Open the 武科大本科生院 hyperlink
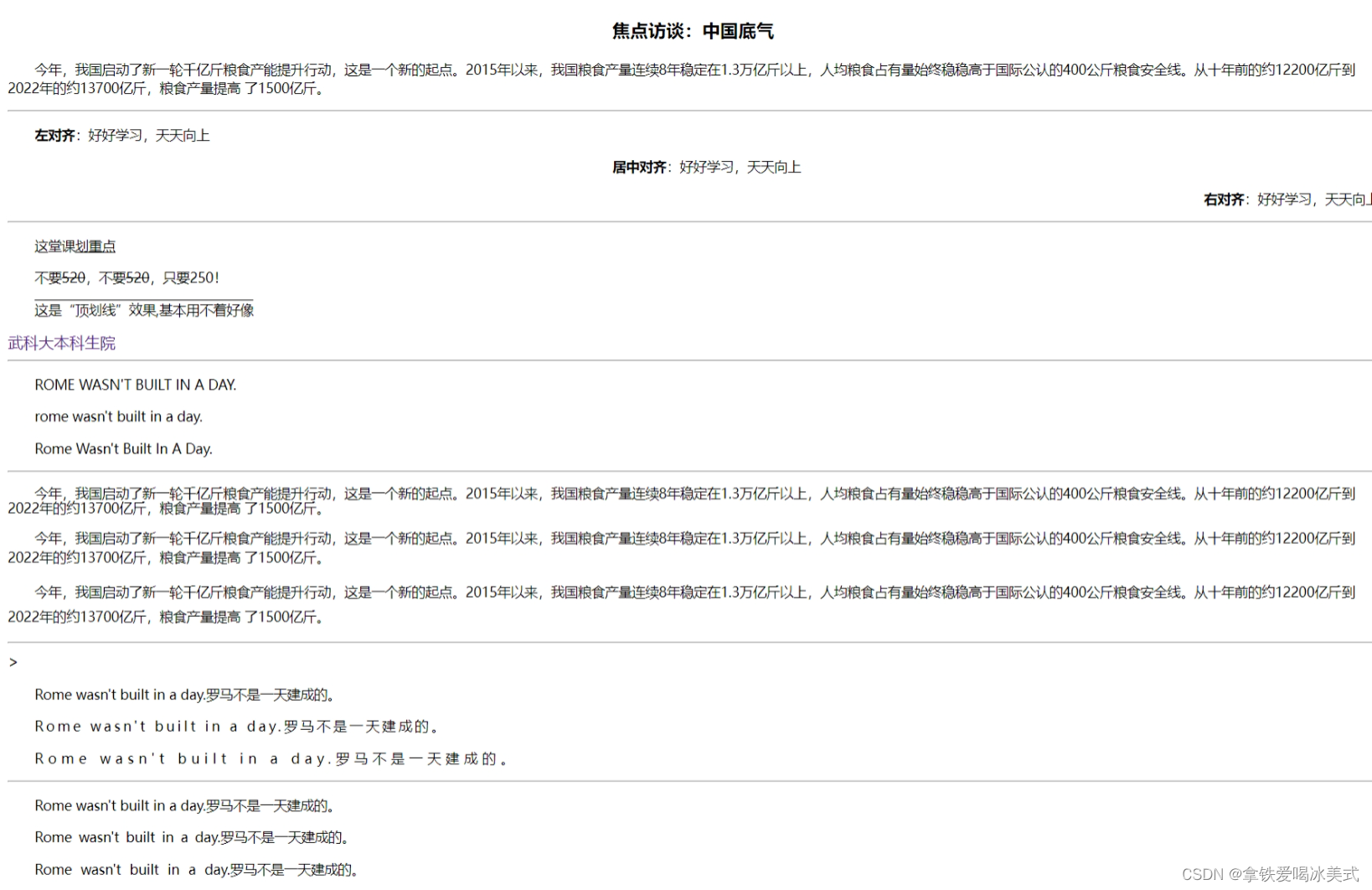Image resolution: width=1372 pixels, height=890 pixels. pos(60,343)
